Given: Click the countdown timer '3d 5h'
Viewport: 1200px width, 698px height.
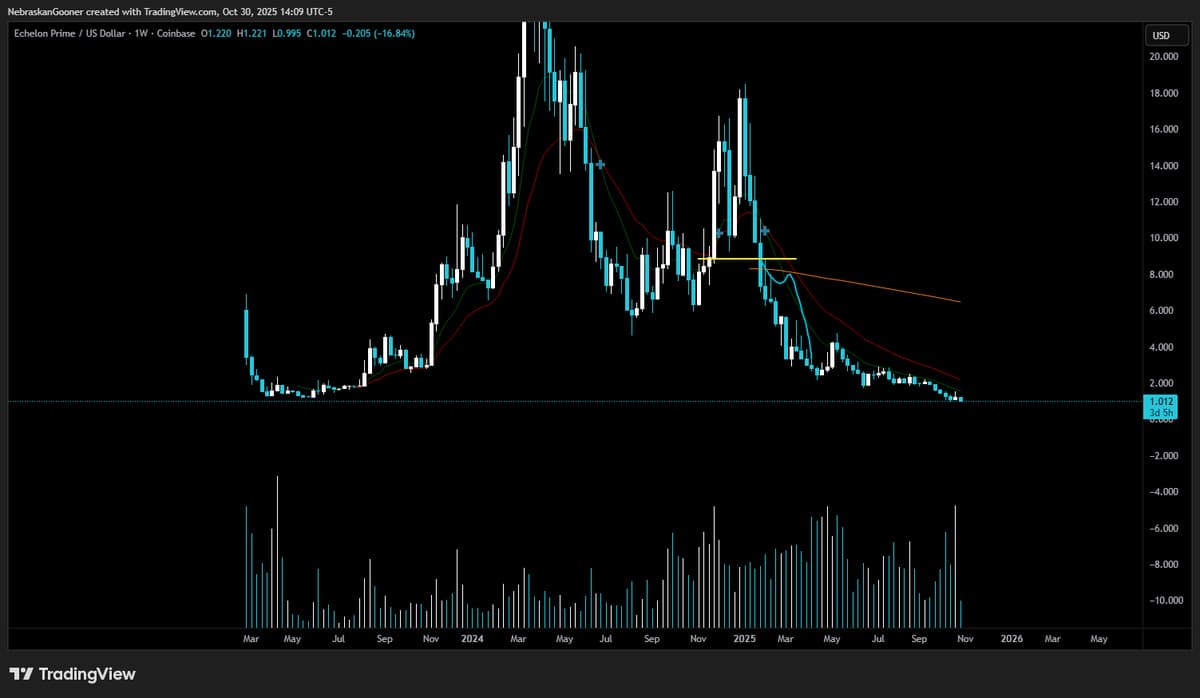Looking at the screenshot, I should pos(1160,411).
